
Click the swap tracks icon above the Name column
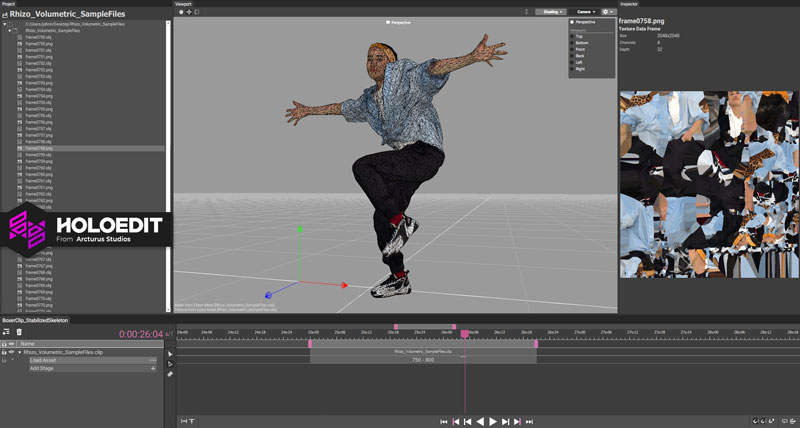[6, 332]
